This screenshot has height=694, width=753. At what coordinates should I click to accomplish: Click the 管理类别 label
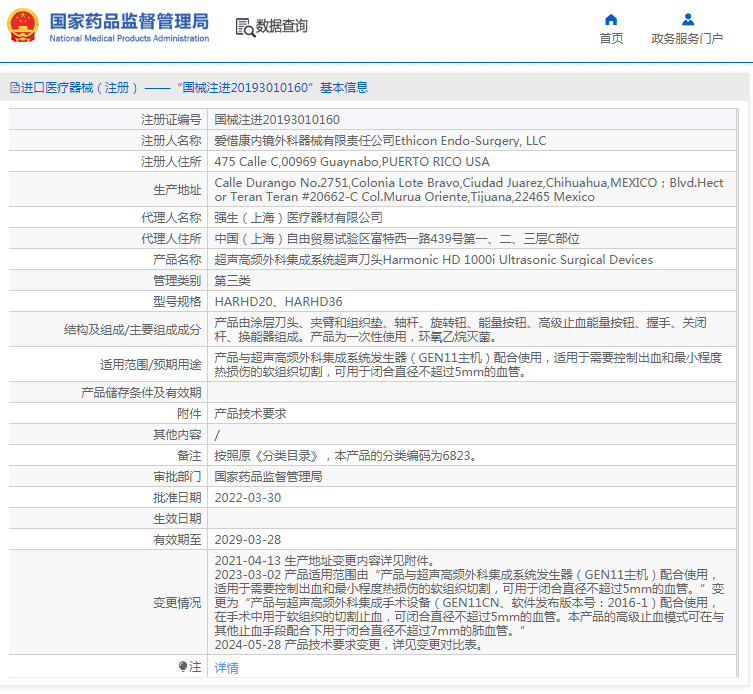pyautogui.click(x=177, y=281)
